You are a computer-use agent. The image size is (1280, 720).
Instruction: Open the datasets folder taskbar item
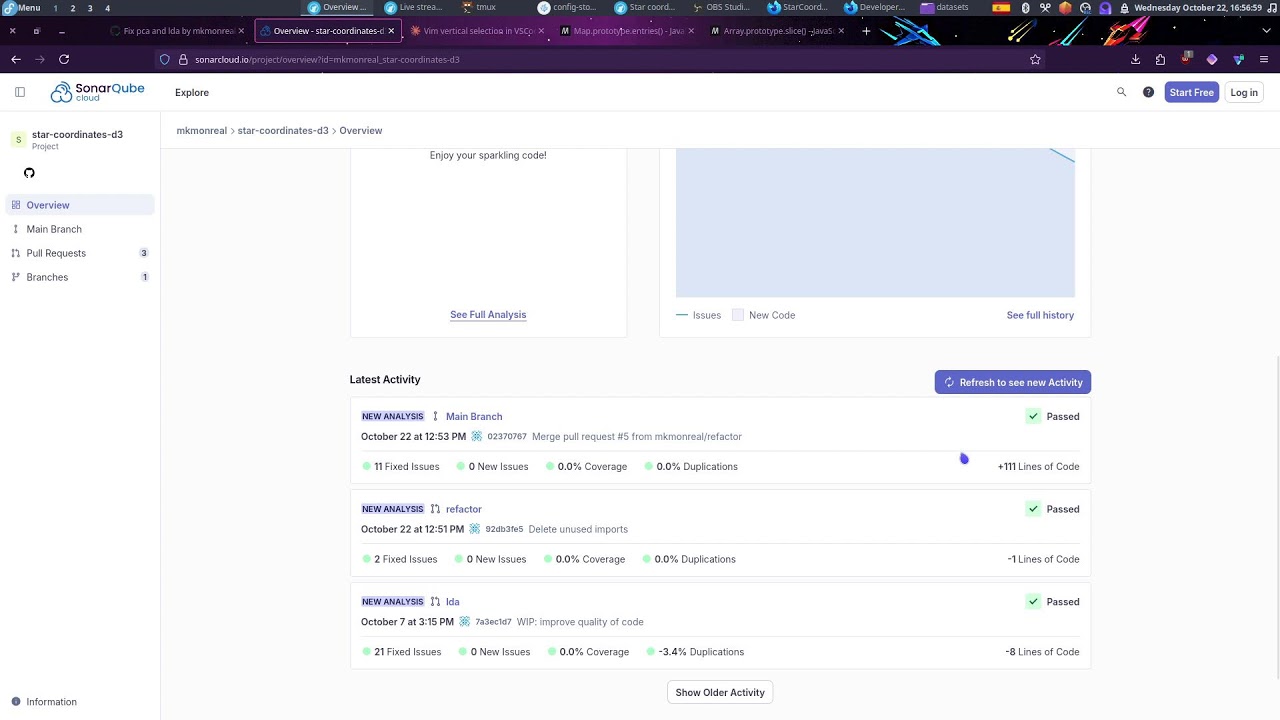click(x=945, y=8)
